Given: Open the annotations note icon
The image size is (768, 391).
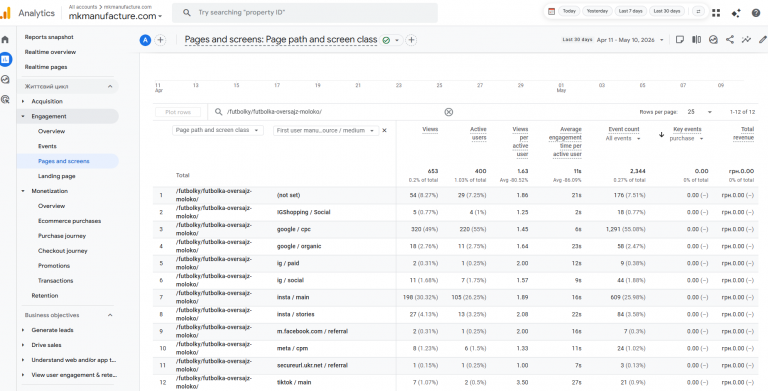Looking at the screenshot, I should point(679,40).
